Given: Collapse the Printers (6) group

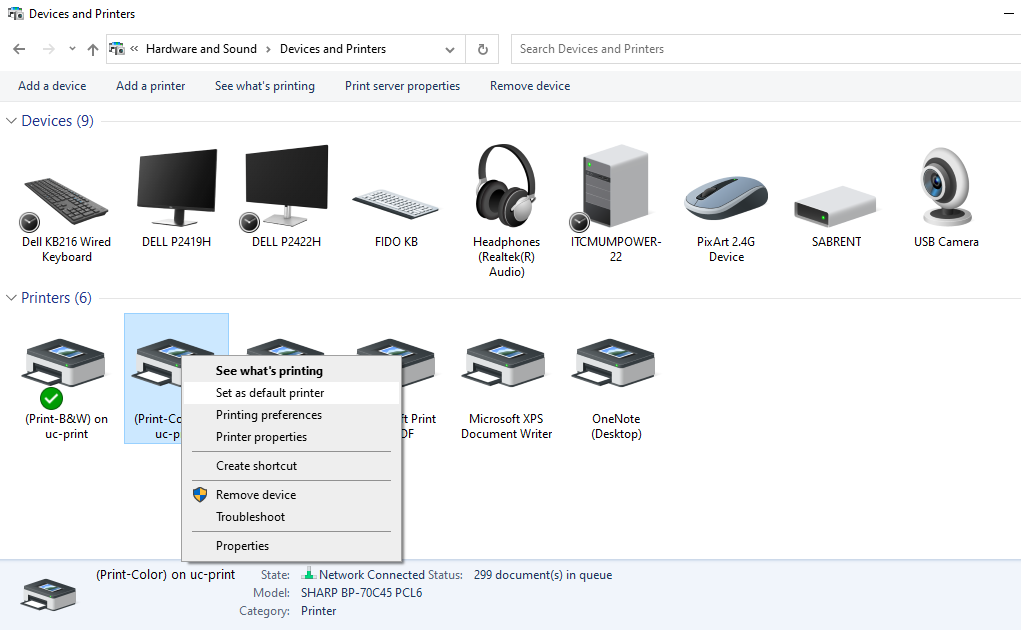Looking at the screenshot, I should click(12, 298).
